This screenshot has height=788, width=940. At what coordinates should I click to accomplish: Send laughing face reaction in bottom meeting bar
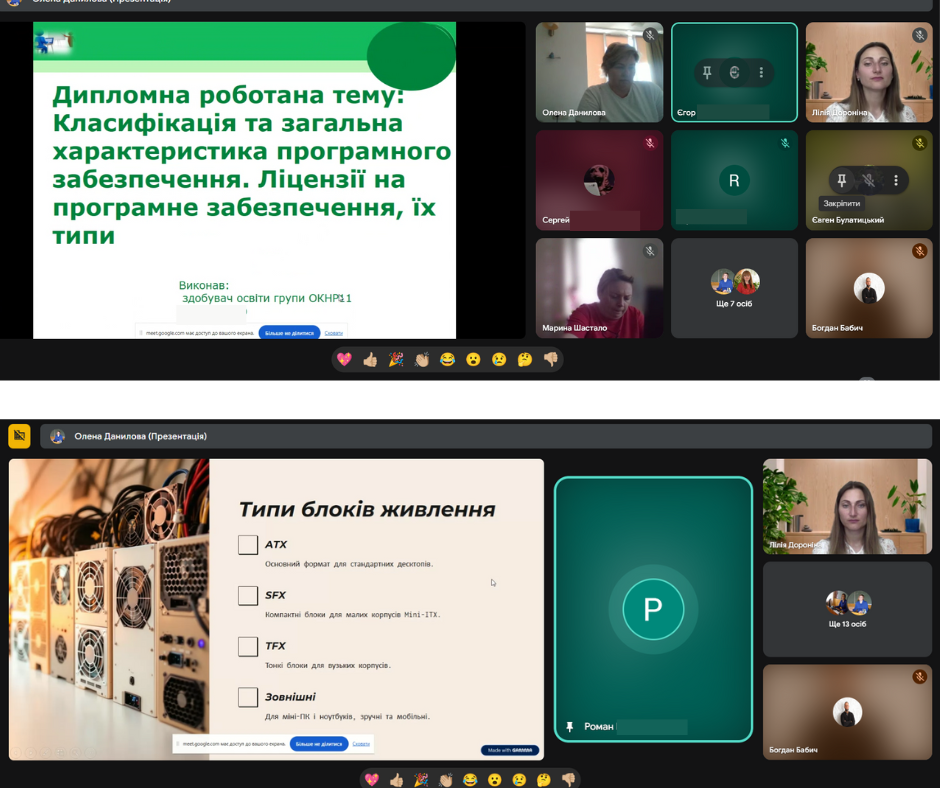coord(470,780)
